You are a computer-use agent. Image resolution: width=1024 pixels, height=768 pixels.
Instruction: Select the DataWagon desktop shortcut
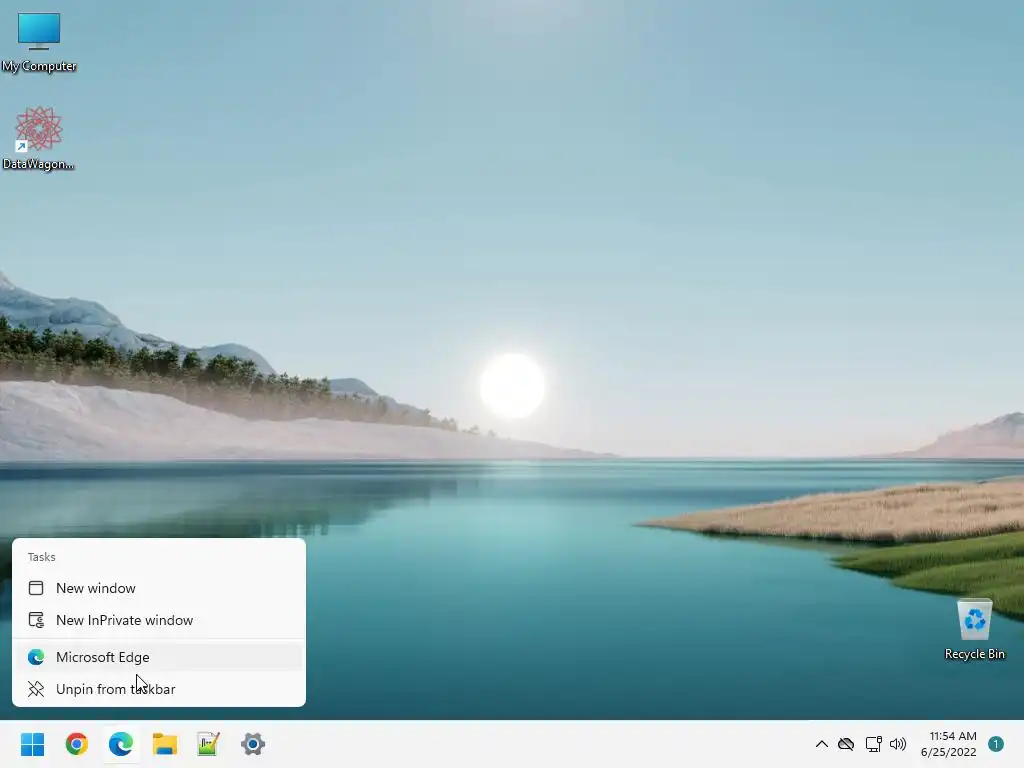(x=38, y=138)
